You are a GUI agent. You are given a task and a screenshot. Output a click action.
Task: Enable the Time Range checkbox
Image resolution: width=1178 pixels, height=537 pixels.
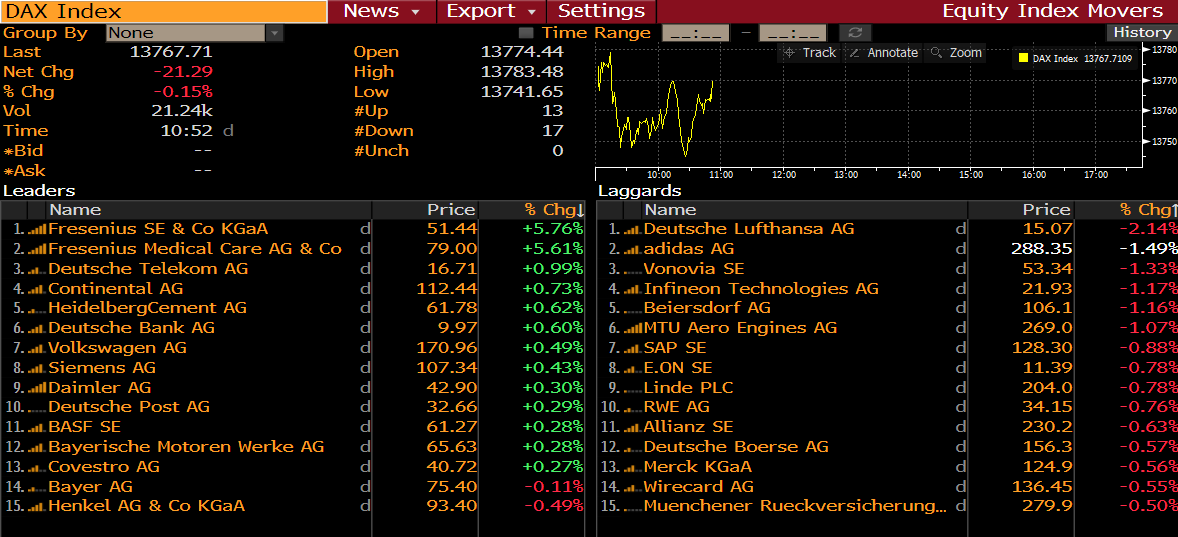[526, 33]
